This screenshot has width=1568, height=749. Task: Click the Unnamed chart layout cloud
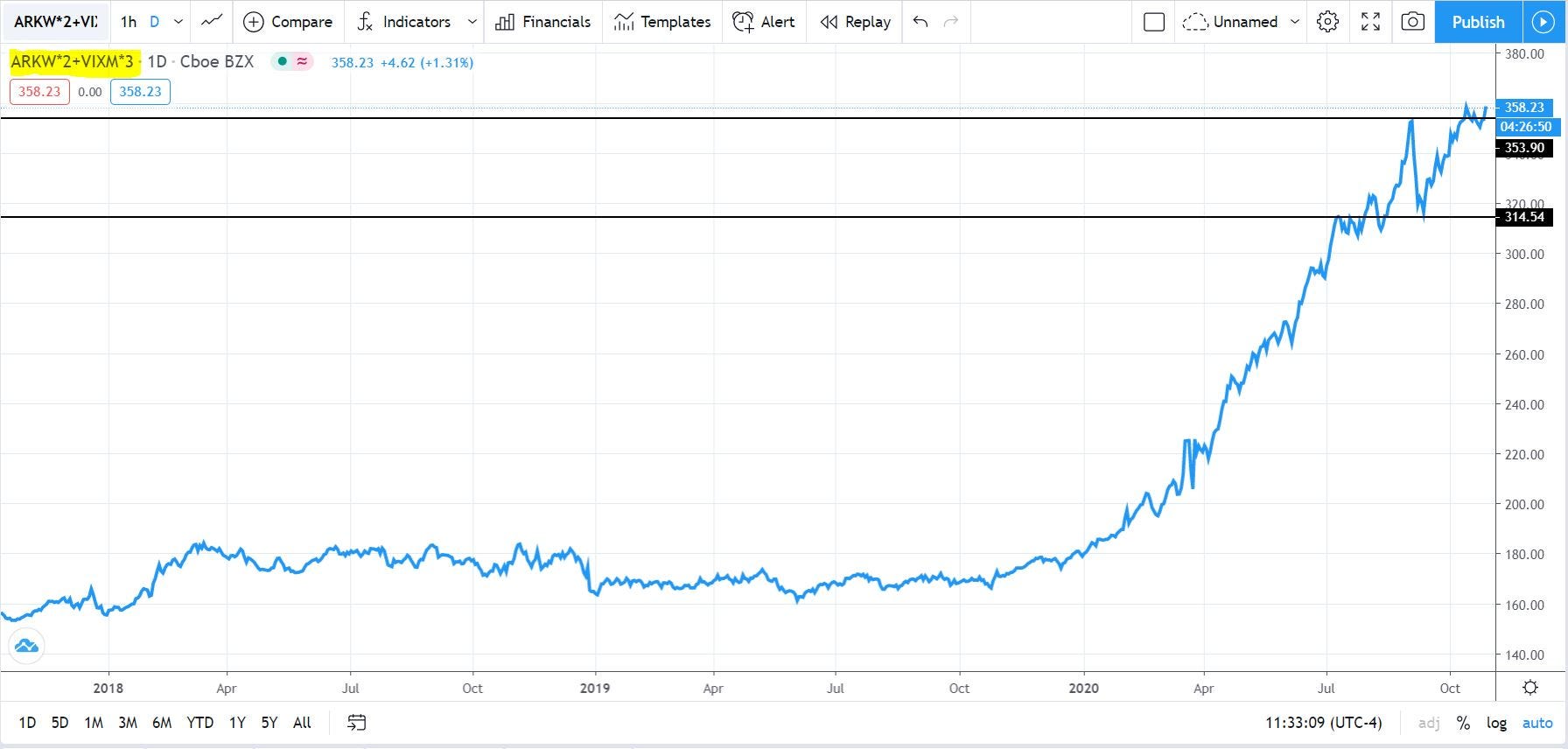click(1229, 22)
